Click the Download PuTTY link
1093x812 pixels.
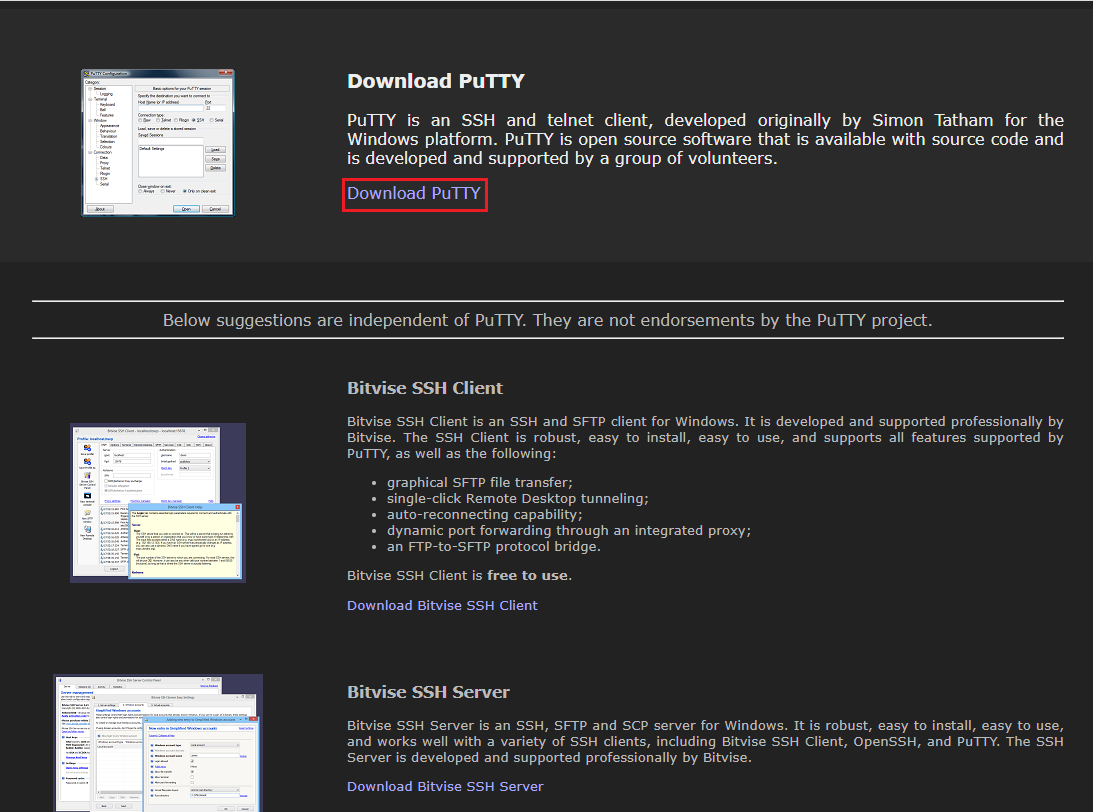pyautogui.click(x=414, y=194)
